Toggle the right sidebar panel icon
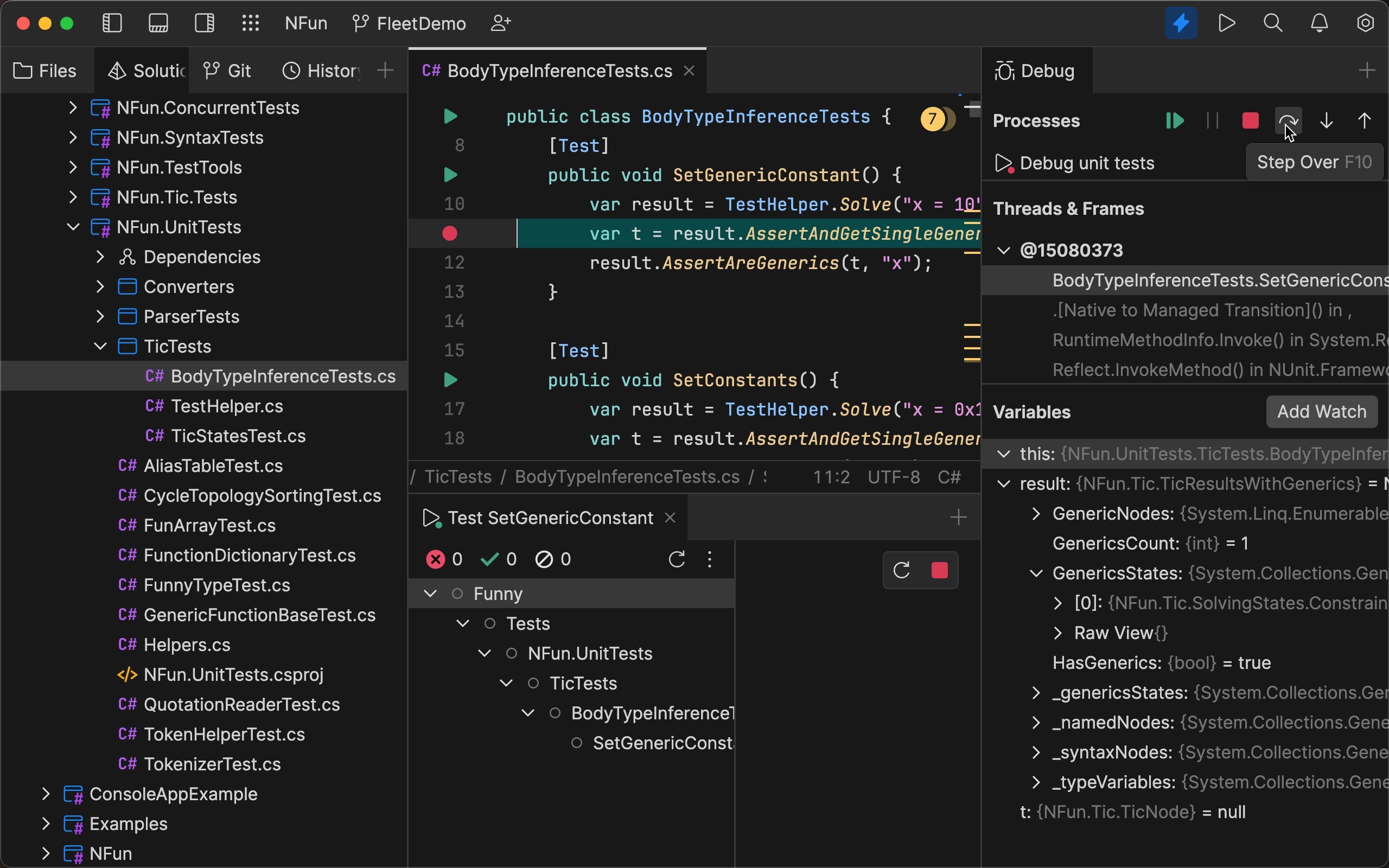 (205, 23)
